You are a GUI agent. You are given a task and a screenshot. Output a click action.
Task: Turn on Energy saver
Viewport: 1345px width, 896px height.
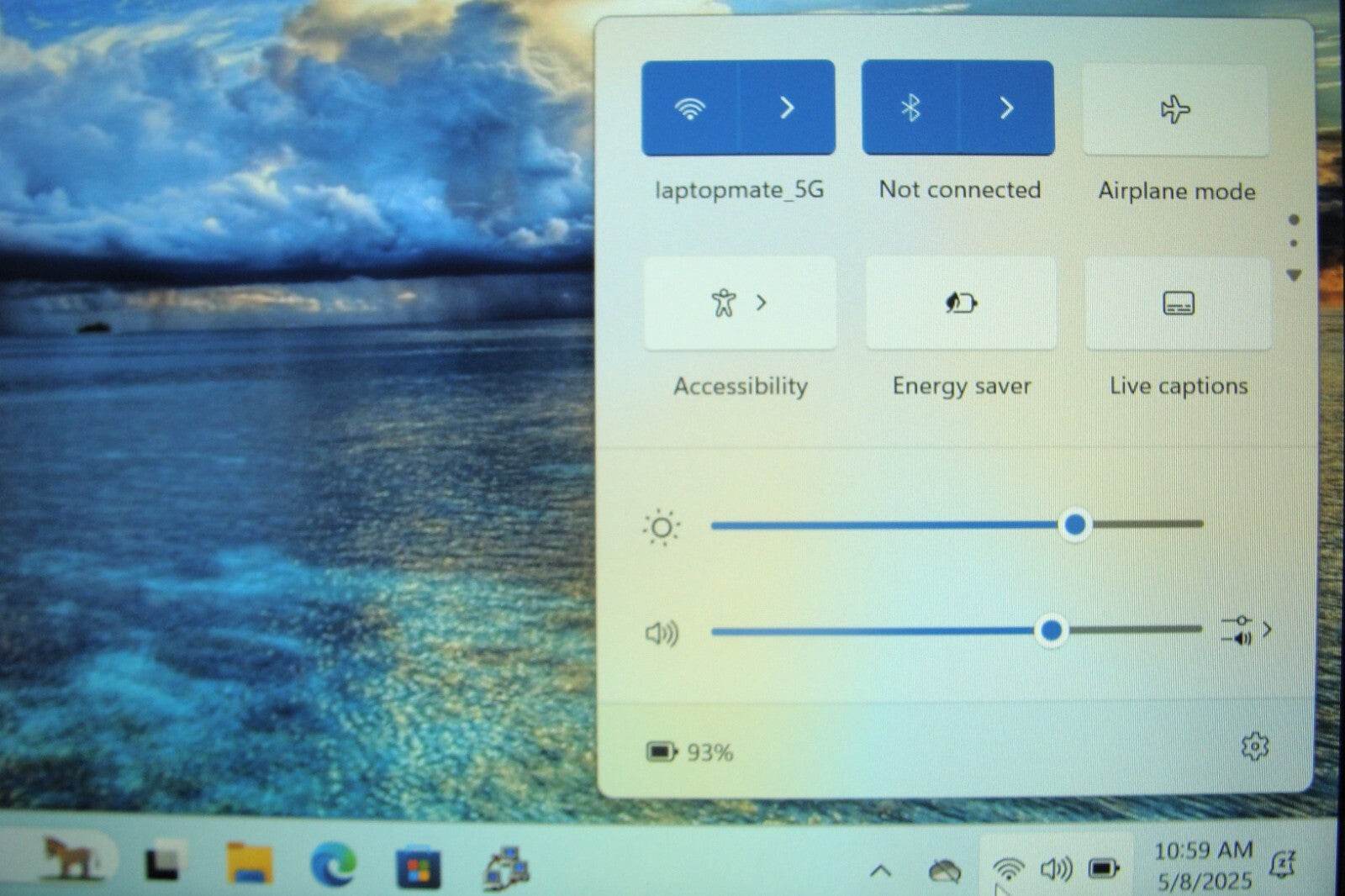coord(961,303)
